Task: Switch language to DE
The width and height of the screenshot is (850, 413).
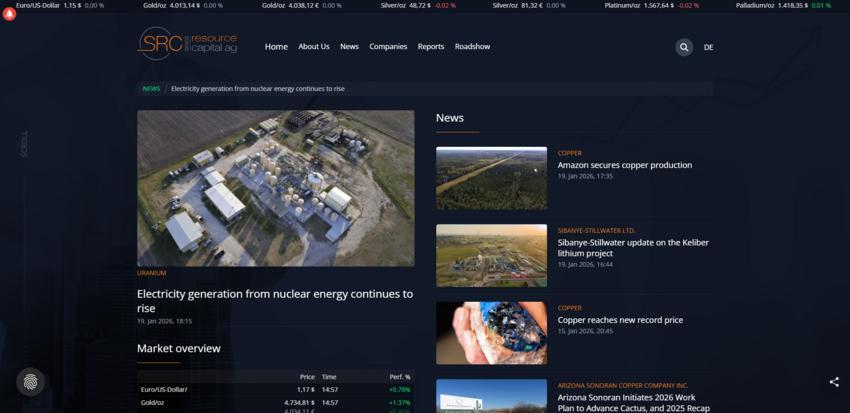Action: pos(708,47)
